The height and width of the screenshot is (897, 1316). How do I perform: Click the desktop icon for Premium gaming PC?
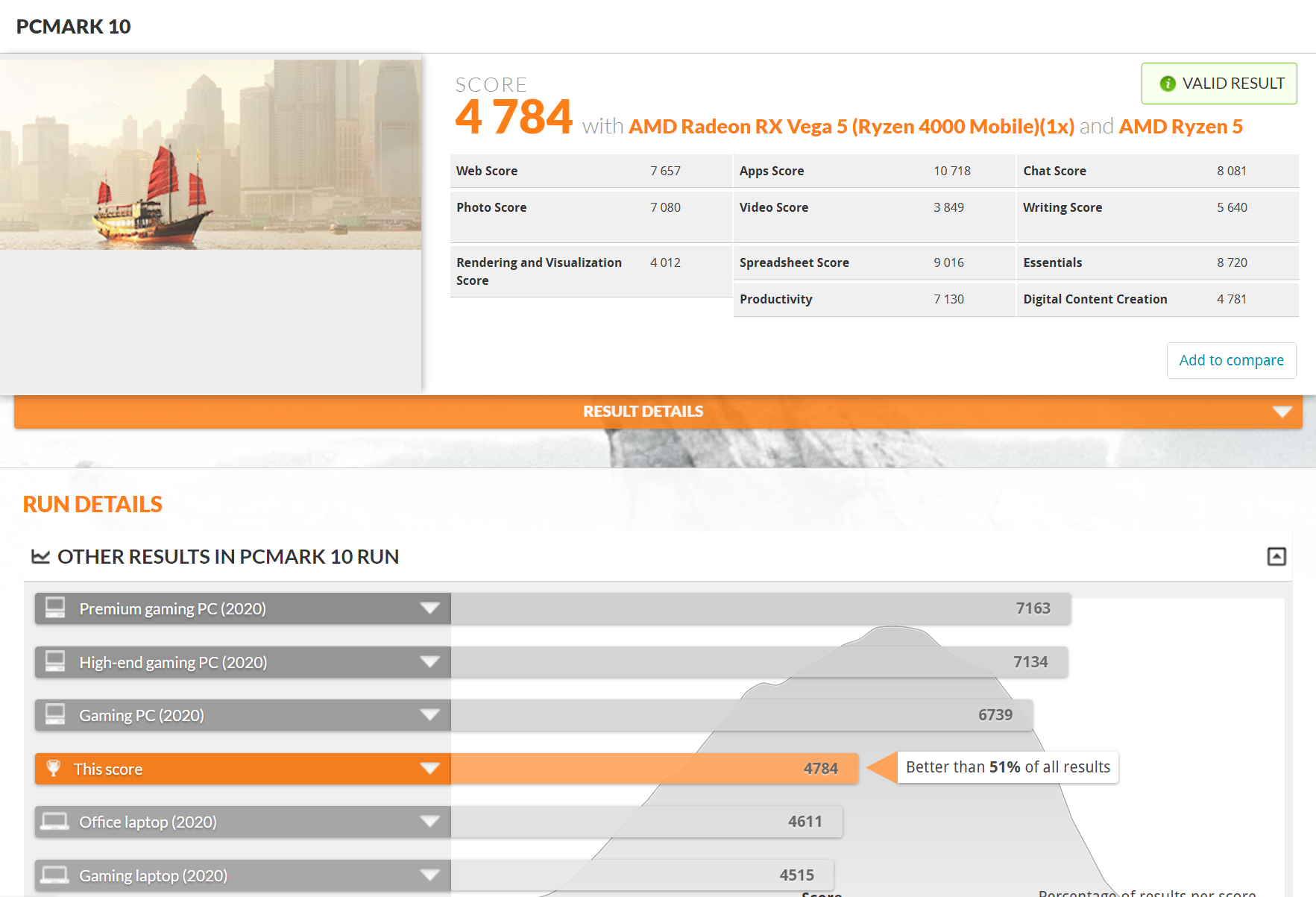point(55,608)
